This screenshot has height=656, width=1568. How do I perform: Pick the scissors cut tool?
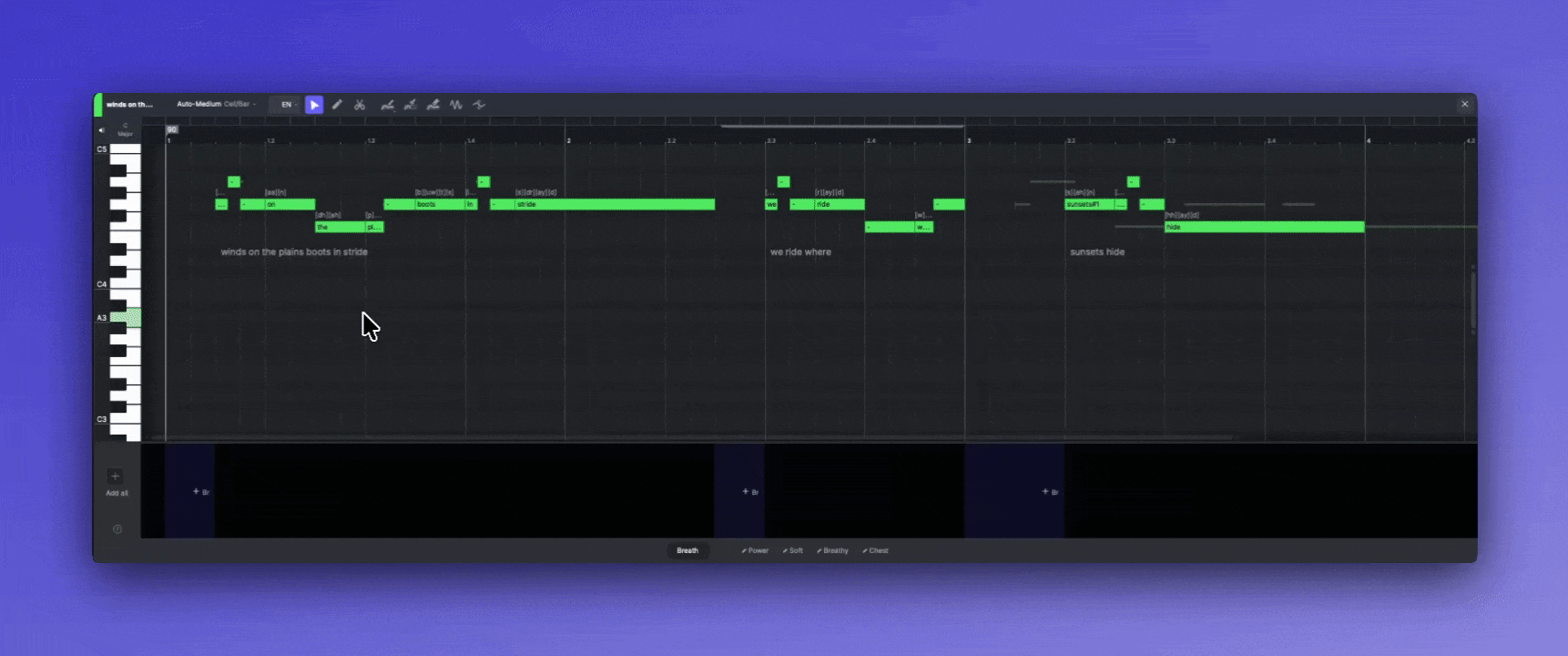(360, 105)
